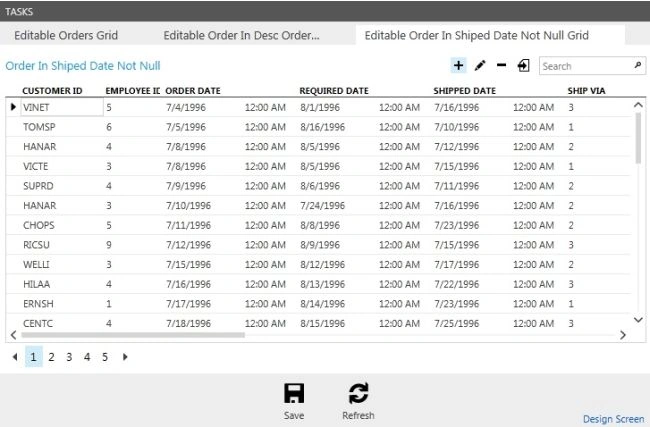Click the export icon beside Search
Screen dimensions: 650x427
(x=524, y=66)
